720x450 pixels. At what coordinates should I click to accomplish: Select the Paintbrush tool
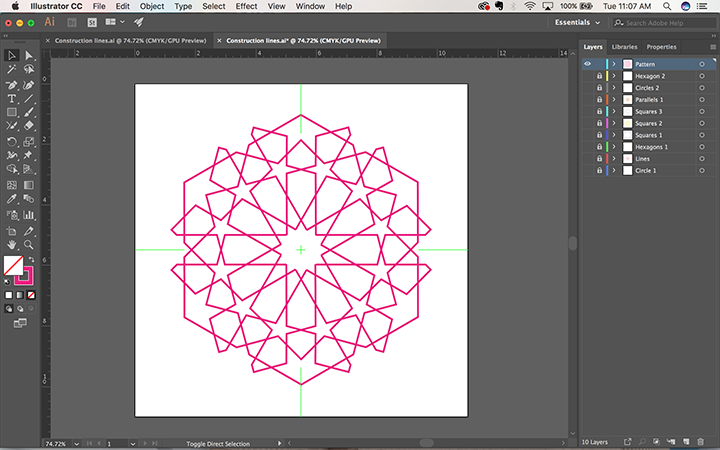28,112
